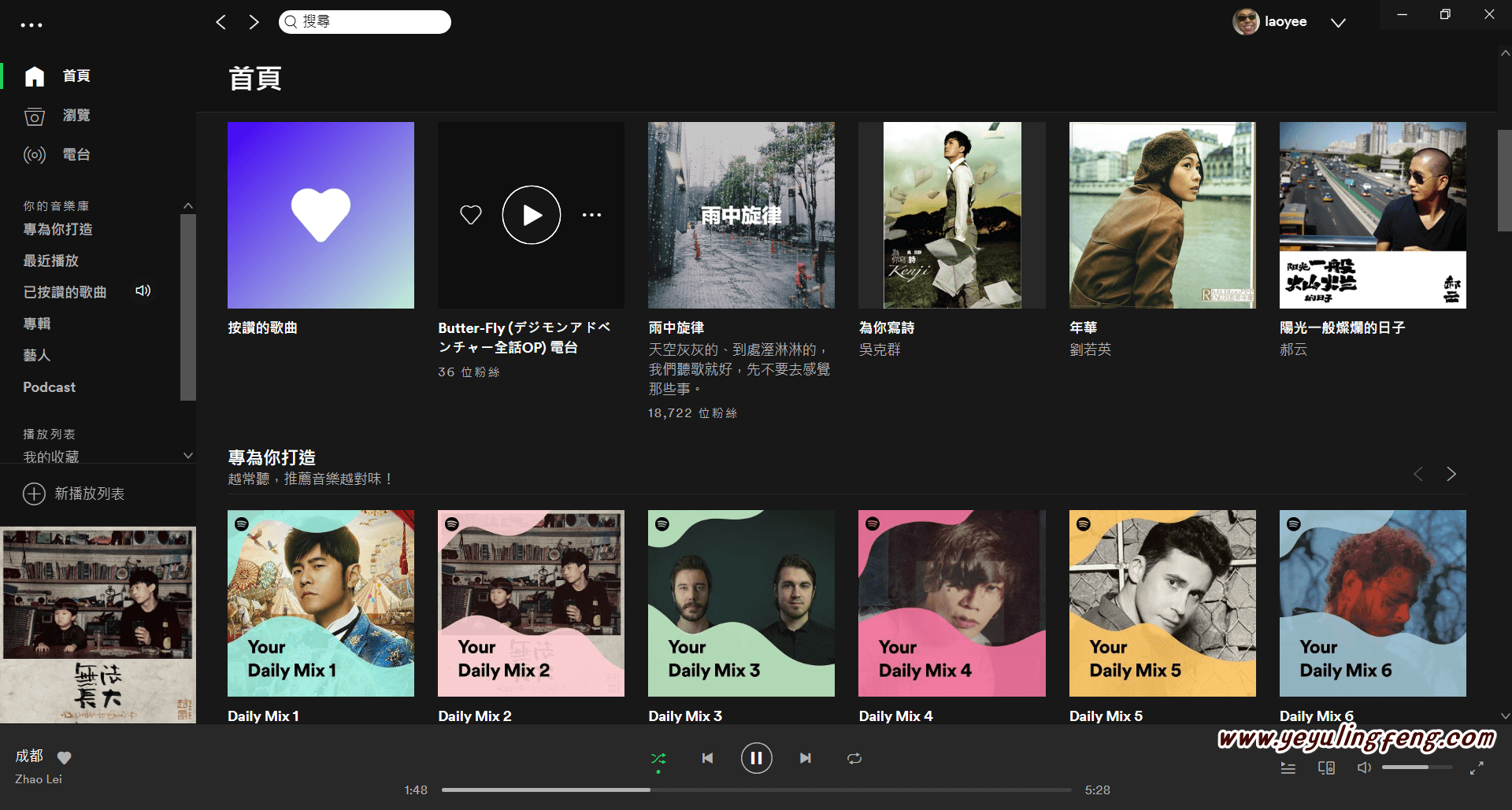Viewport: 1512px width, 810px height.
Task: Pause the current song
Action: pyautogui.click(x=756, y=758)
